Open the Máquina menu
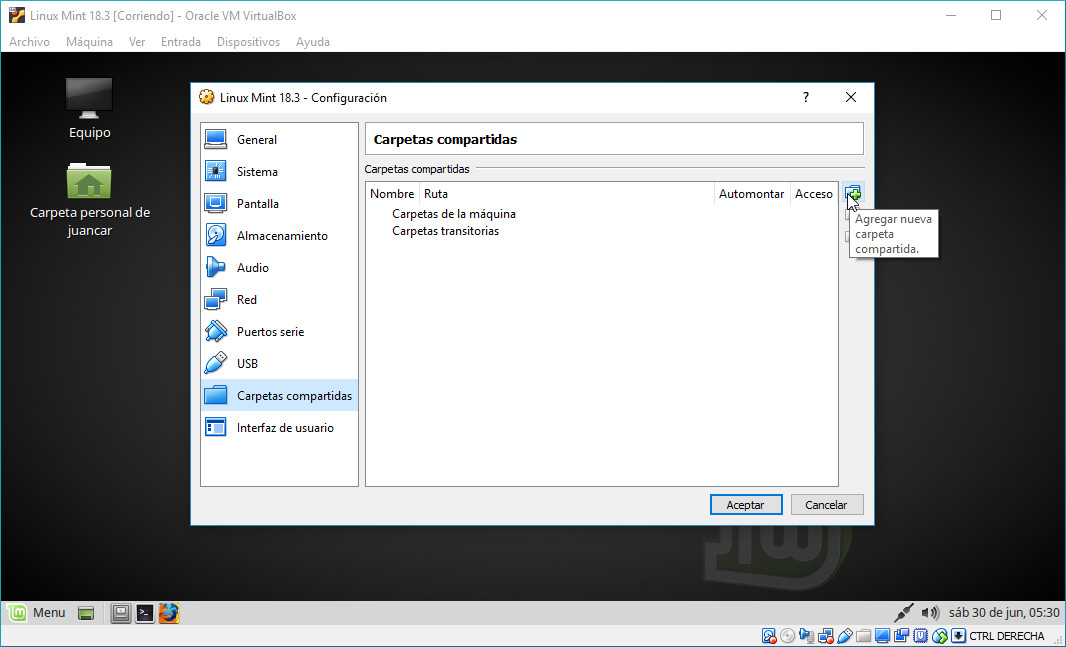 click(x=89, y=42)
